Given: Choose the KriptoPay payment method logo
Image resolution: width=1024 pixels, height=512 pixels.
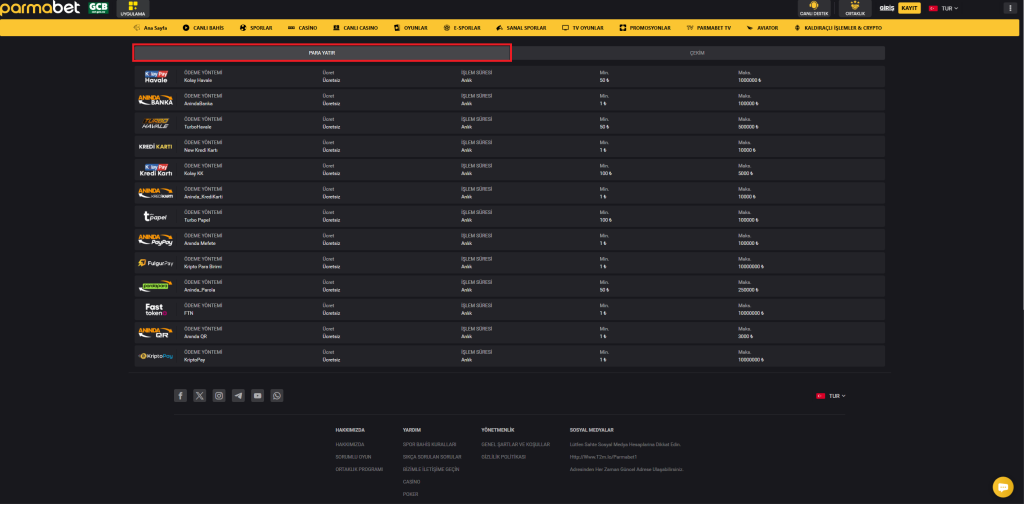Looking at the screenshot, I should (156, 356).
